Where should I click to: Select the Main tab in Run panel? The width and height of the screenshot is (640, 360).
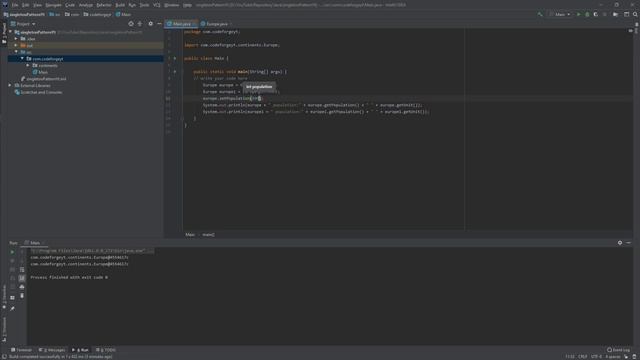click(34, 243)
